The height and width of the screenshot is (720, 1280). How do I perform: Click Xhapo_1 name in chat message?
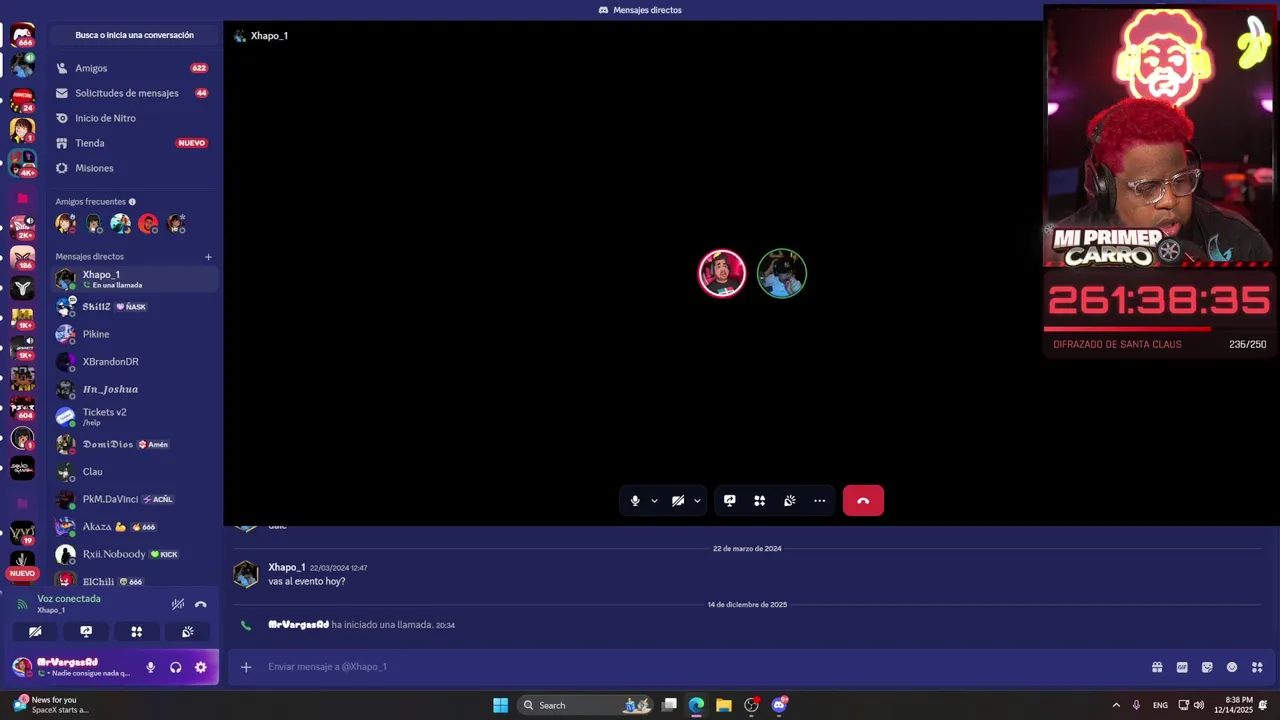(x=287, y=567)
